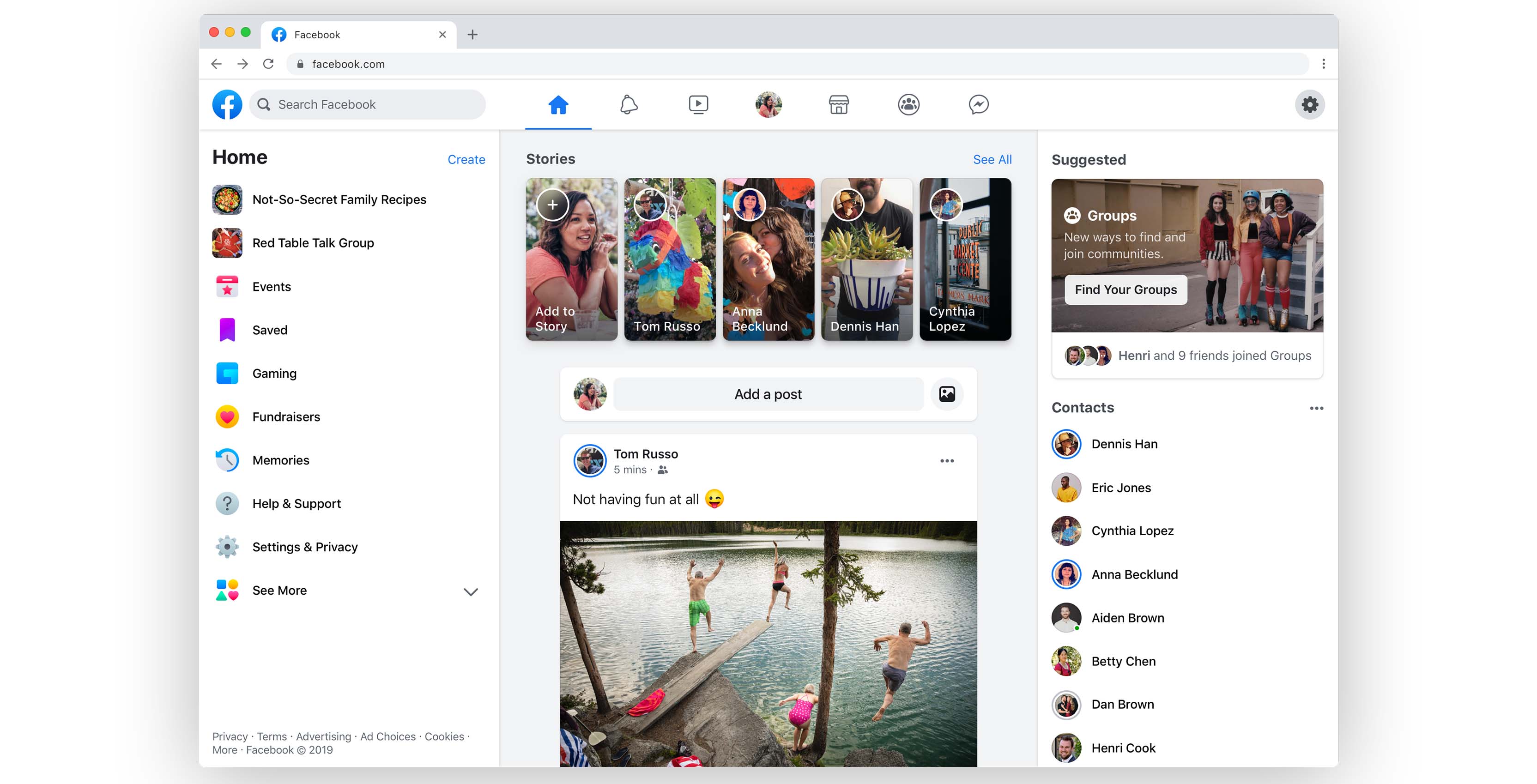The height and width of the screenshot is (784, 1537).
Task: Open the Groups icon in top navigation
Action: pyautogui.click(x=908, y=105)
